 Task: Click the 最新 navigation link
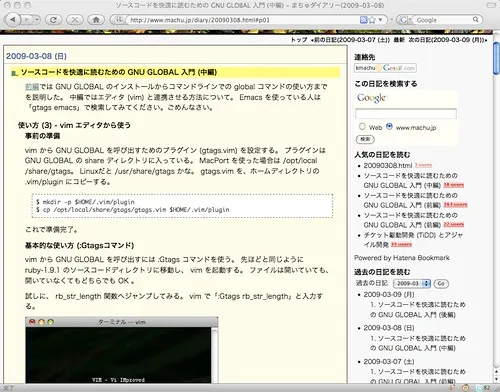[x=399, y=40]
